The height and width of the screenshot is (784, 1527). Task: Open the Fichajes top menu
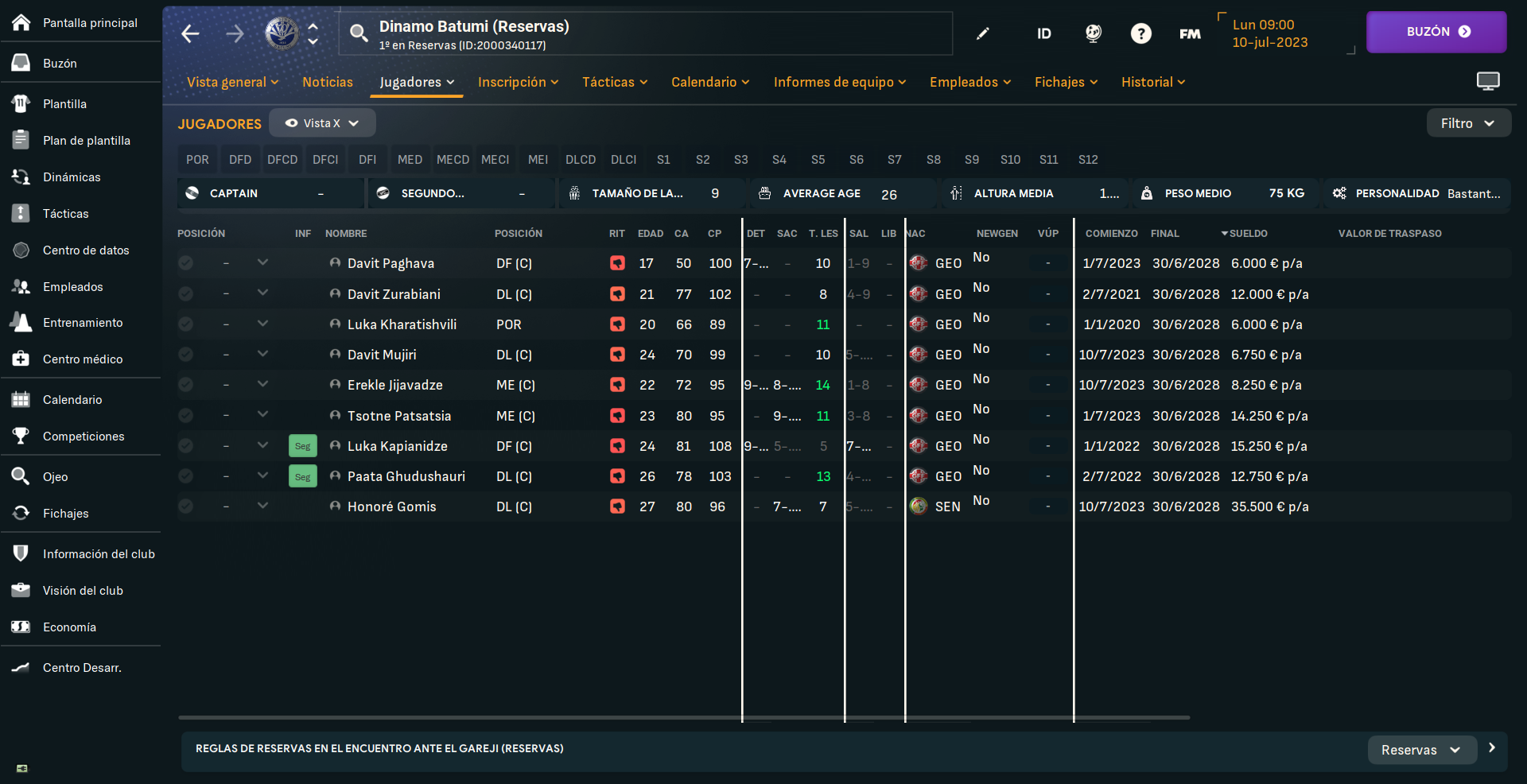(1066, 82)
